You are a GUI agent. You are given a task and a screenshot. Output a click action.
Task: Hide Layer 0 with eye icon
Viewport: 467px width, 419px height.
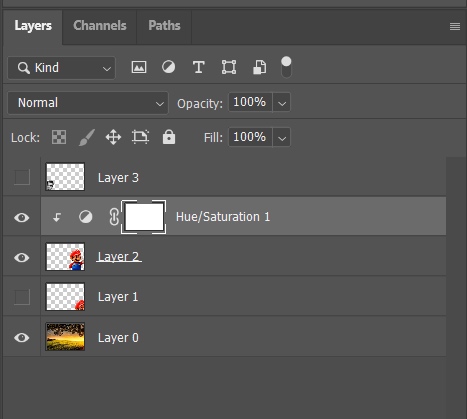coord(22,338)
